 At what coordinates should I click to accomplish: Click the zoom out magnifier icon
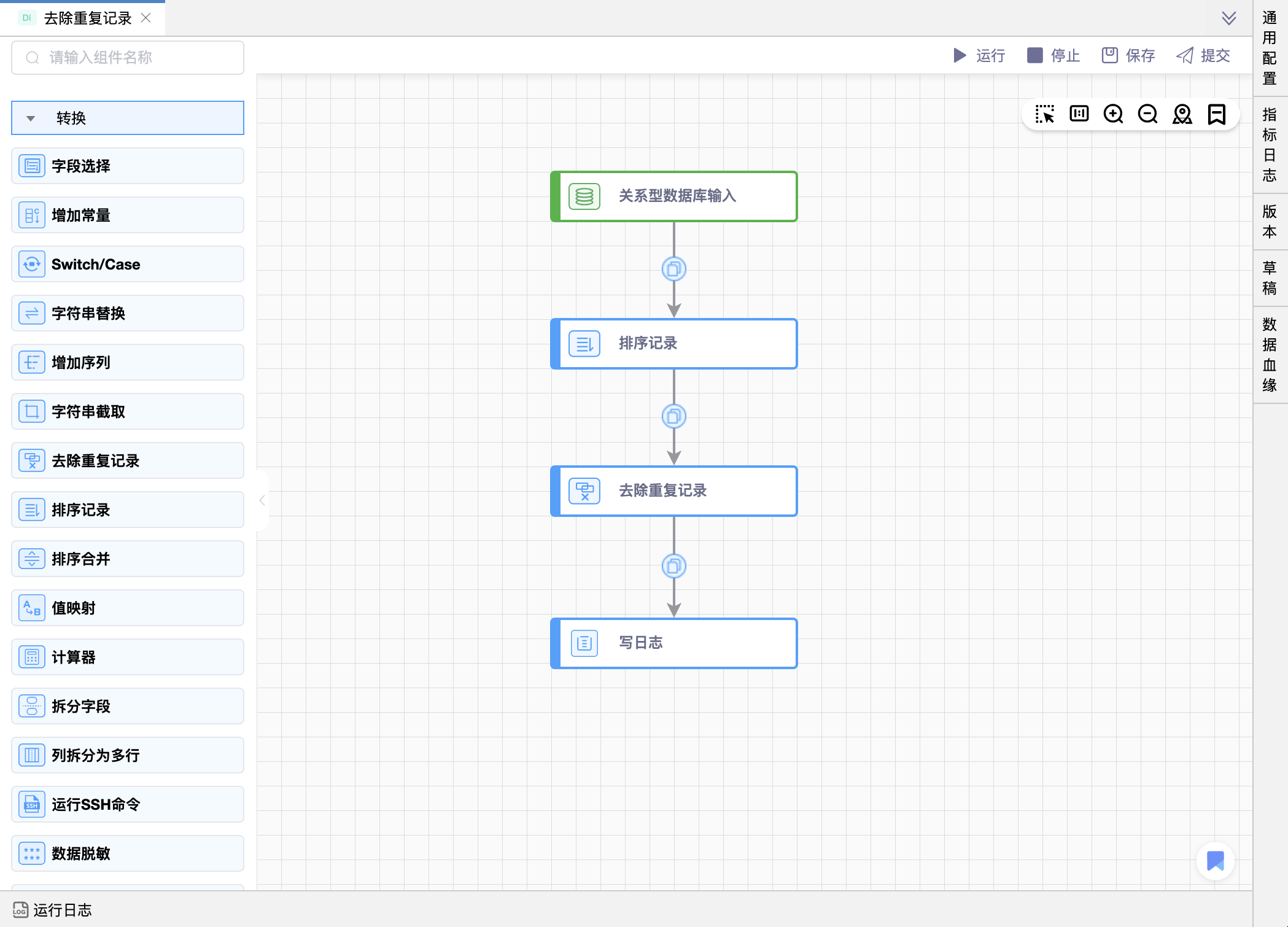[1147, 114]
